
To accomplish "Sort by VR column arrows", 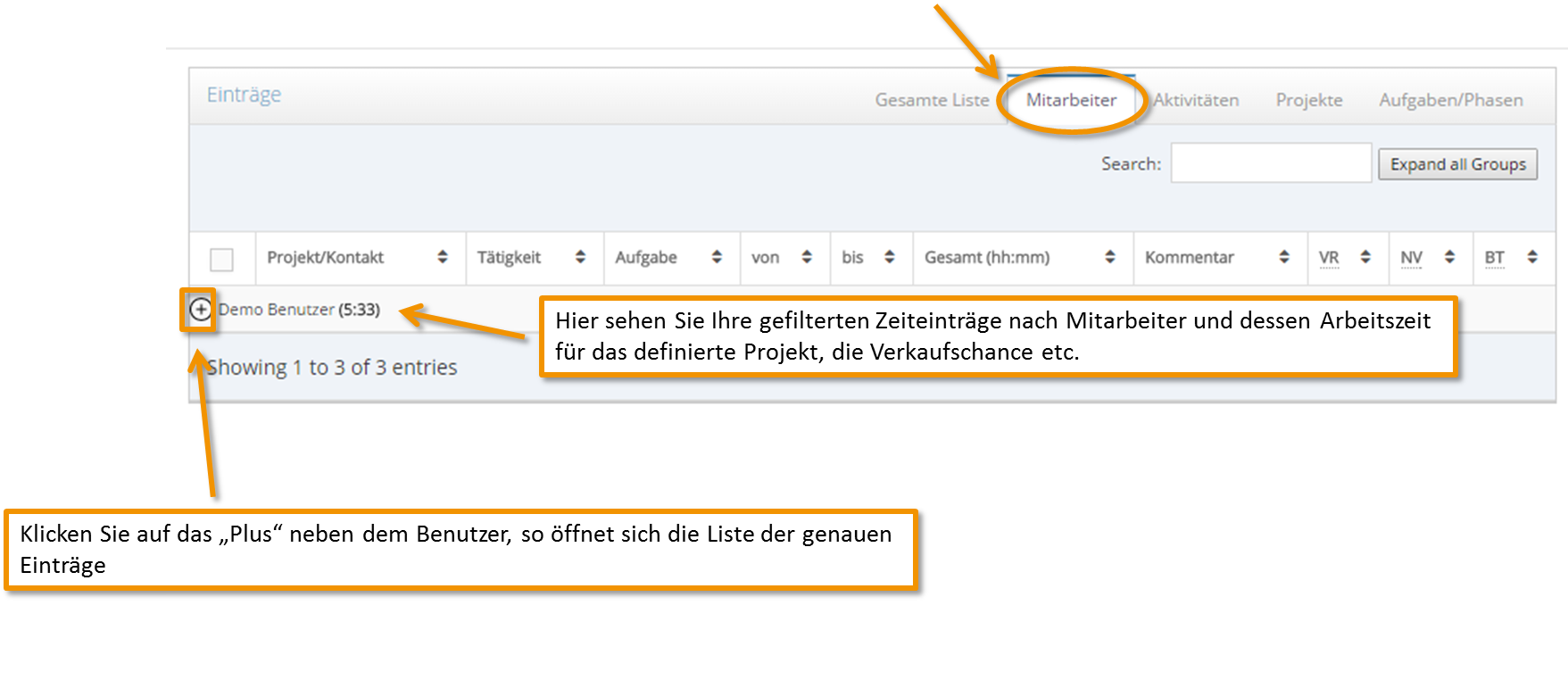I will pyautogui.click(x=1365, y=257).
